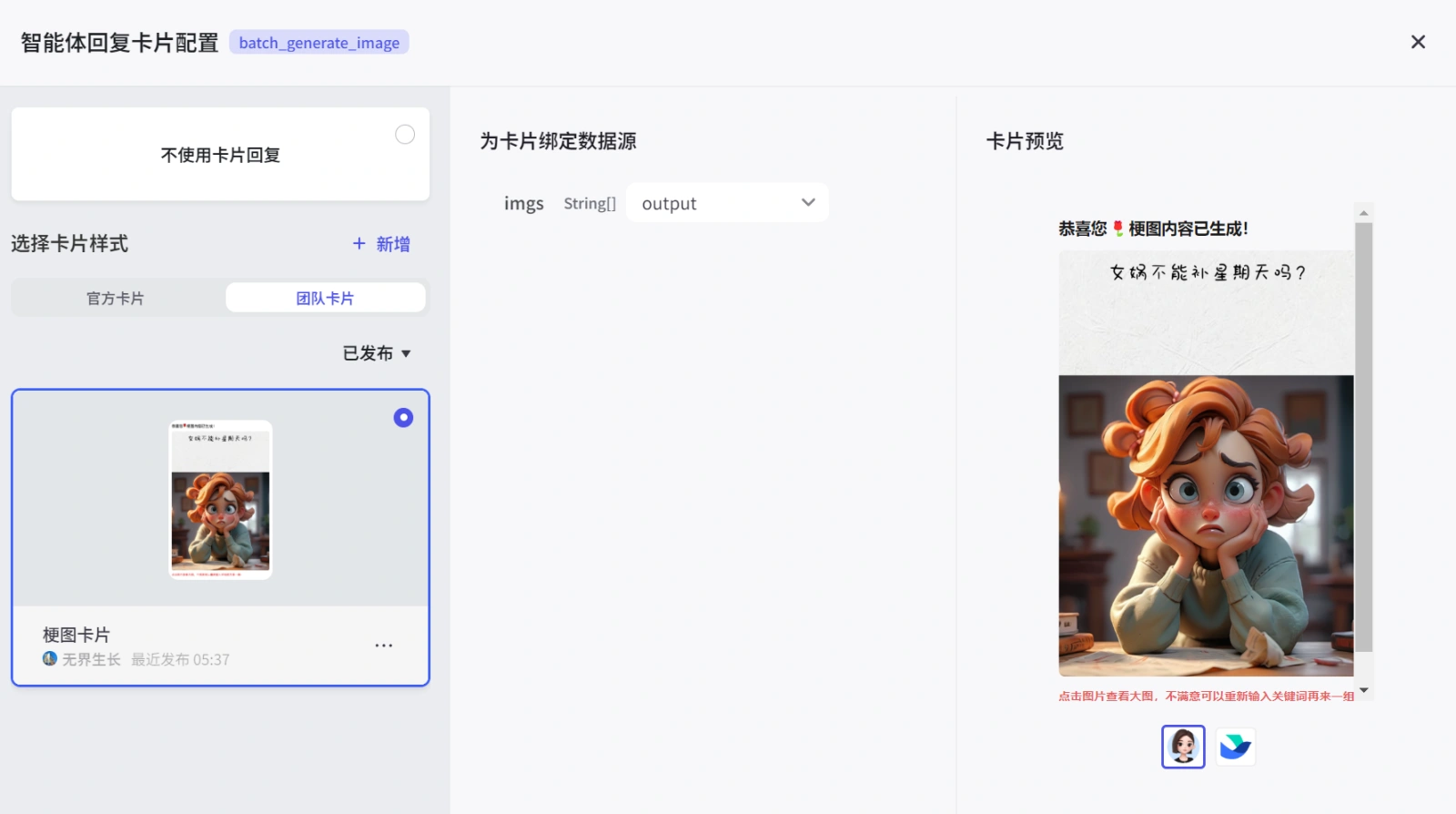Screen dimensions: 1456x814
Task: Click the batch_generate_image tag
Action: [x=319, y=43]
